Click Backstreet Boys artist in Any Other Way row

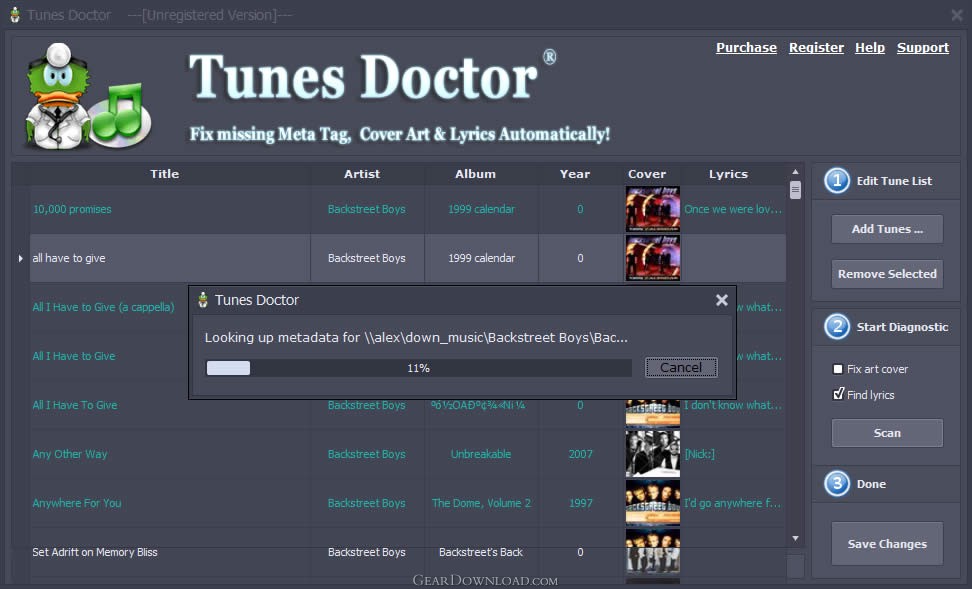366,454
